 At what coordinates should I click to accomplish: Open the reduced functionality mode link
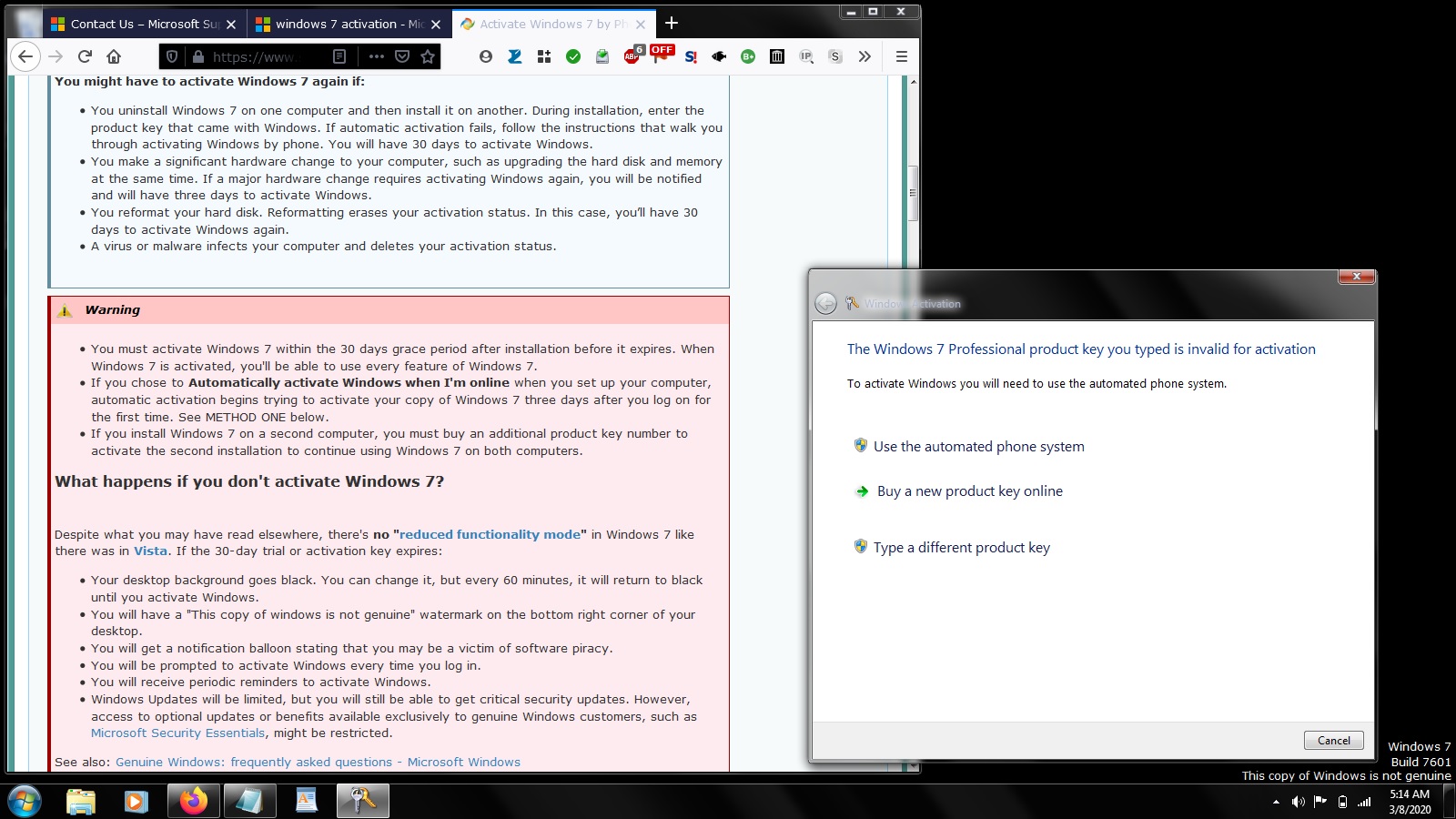(x=490, y=535)
